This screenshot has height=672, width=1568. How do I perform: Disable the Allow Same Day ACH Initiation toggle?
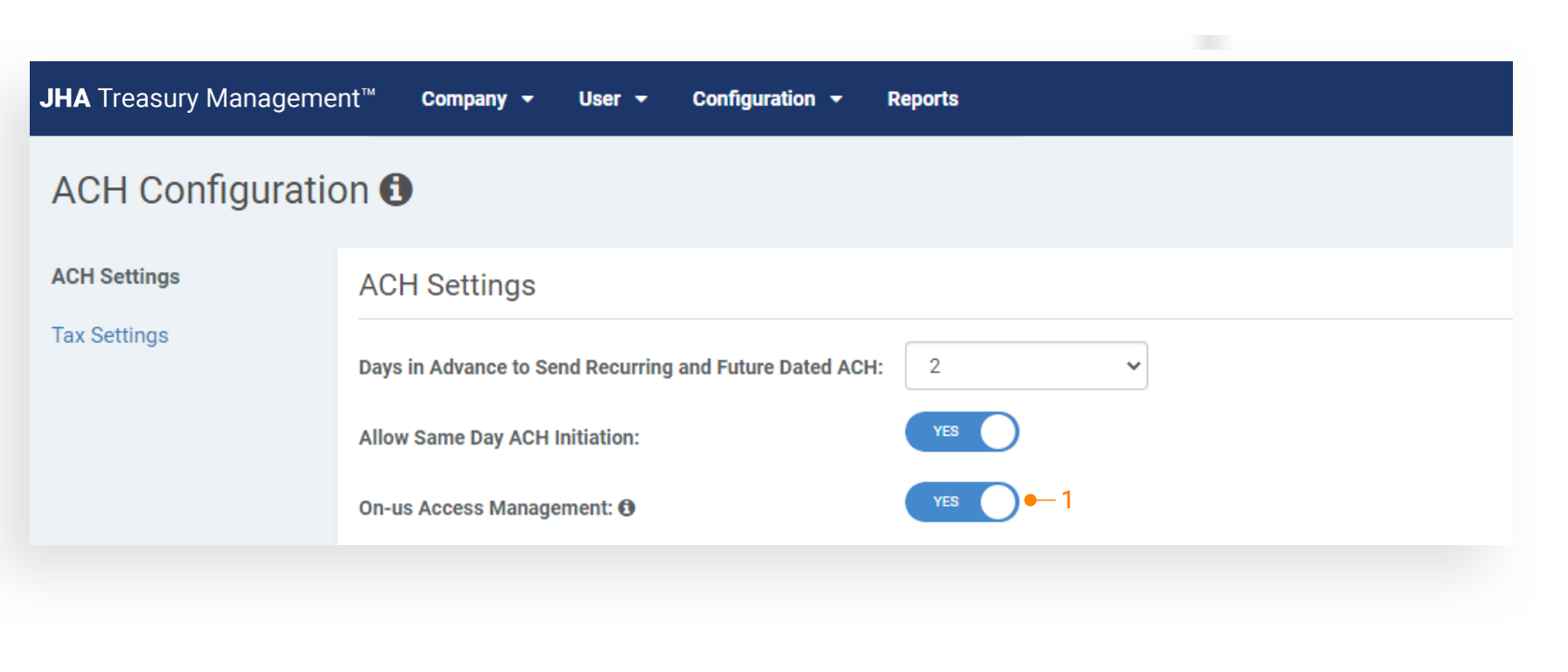[962, 431]
